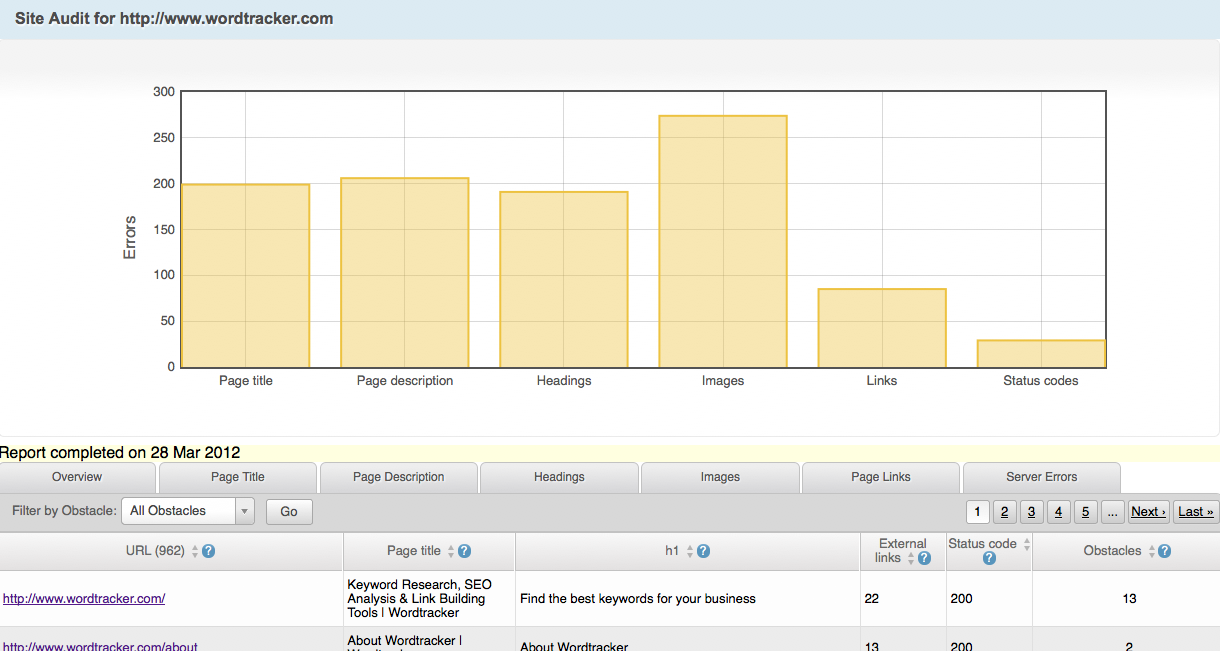Switch to the Page Title tab
1220x651 pixels.
(238, 477)
